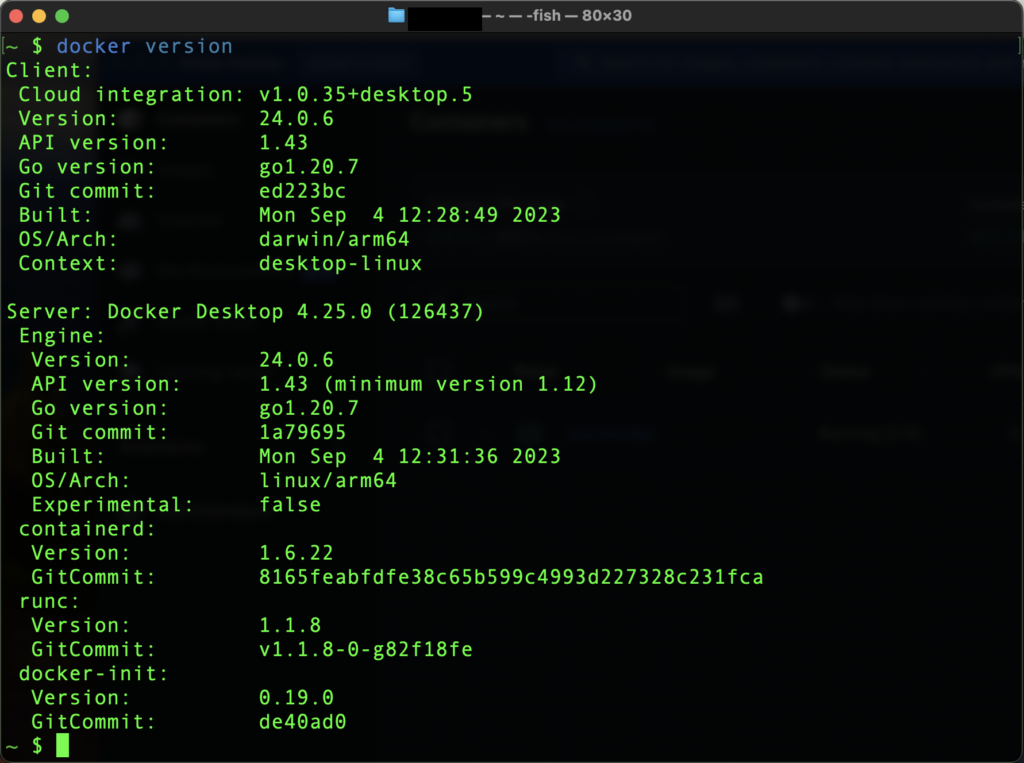
Task: Click the typed "docker version" command
Action: click(x=144, y=46)
